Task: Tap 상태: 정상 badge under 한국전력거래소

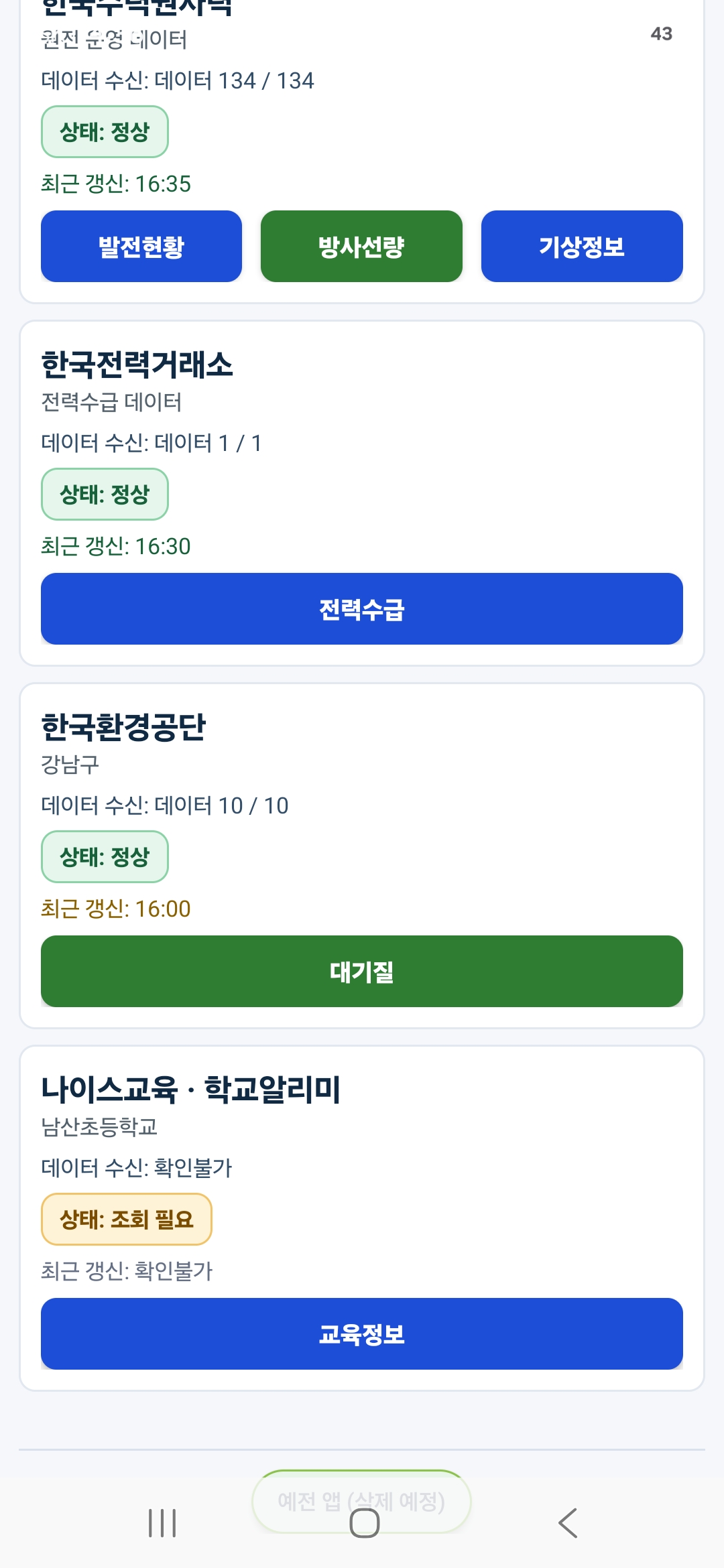Action: pyautogui.click(x=105, y=494)
